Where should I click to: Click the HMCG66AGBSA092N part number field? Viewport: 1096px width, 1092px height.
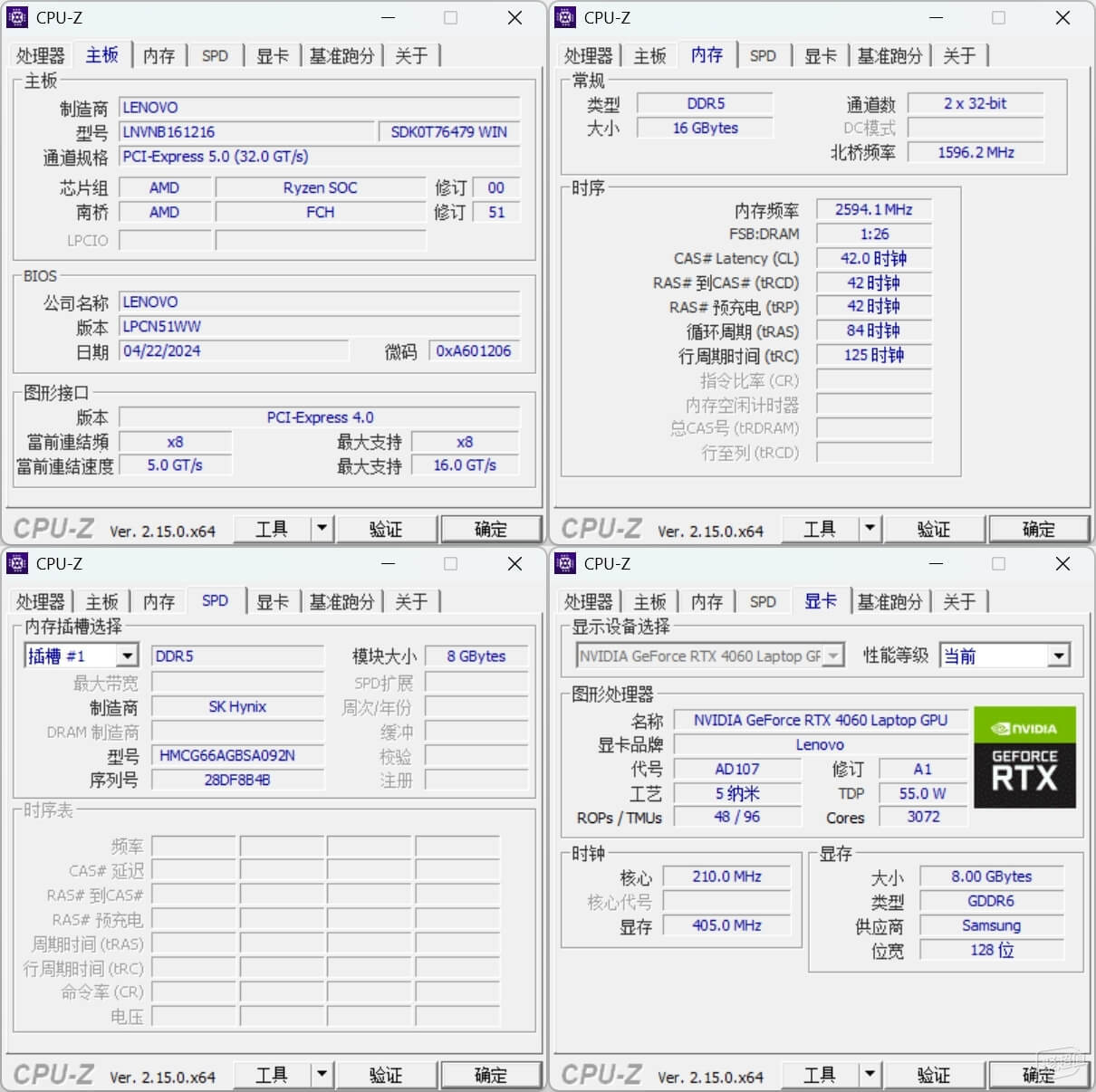point(237,755)
